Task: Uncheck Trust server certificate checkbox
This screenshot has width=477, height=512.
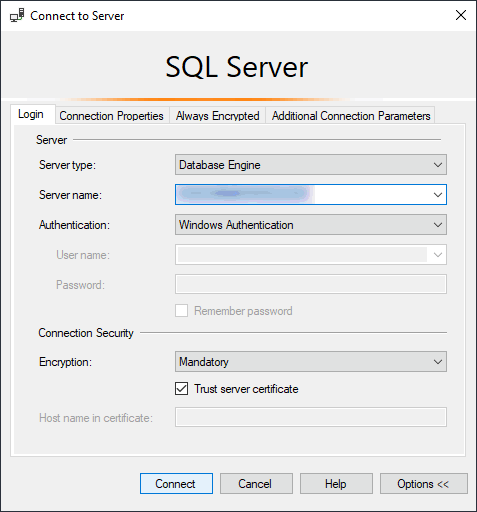Action: tap(181, 389)
